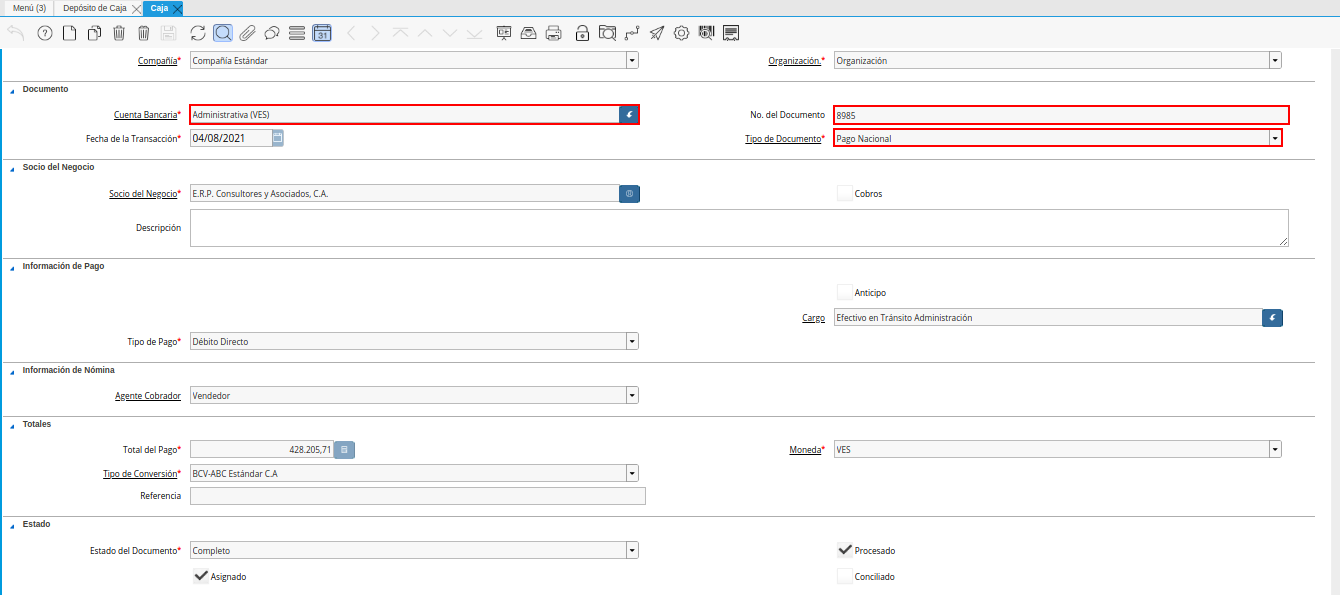Screen dimensions: 1340x595
Task: Click the Help question mark icon
Action: click(45, 33)
